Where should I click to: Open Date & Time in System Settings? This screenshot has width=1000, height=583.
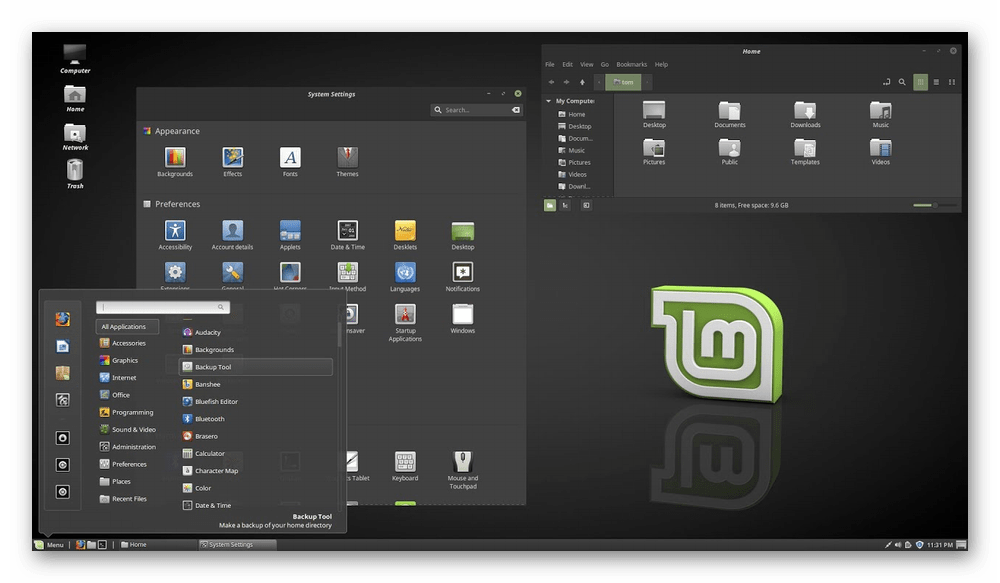pos(348,235)
